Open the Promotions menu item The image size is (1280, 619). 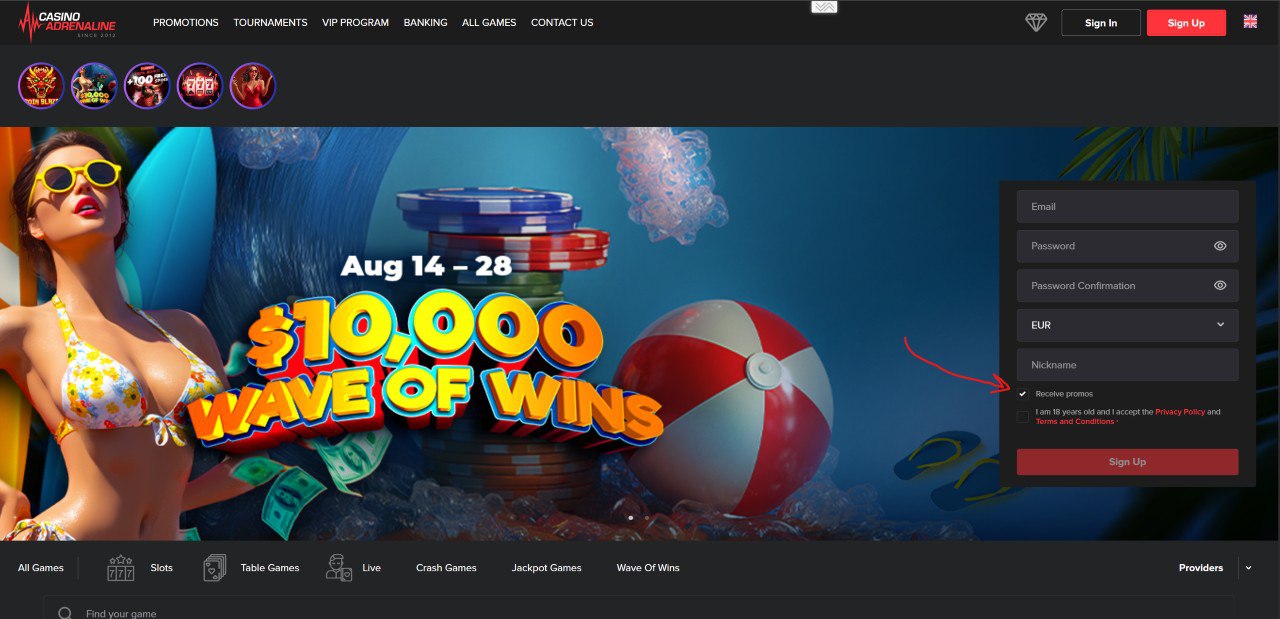[186, 22]
